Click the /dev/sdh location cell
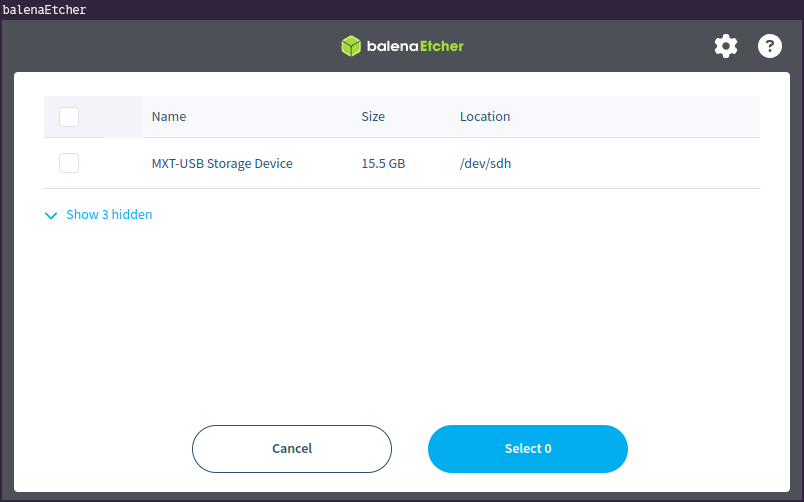Viewport: 804px width, 502px height. [x=485, y=163]
